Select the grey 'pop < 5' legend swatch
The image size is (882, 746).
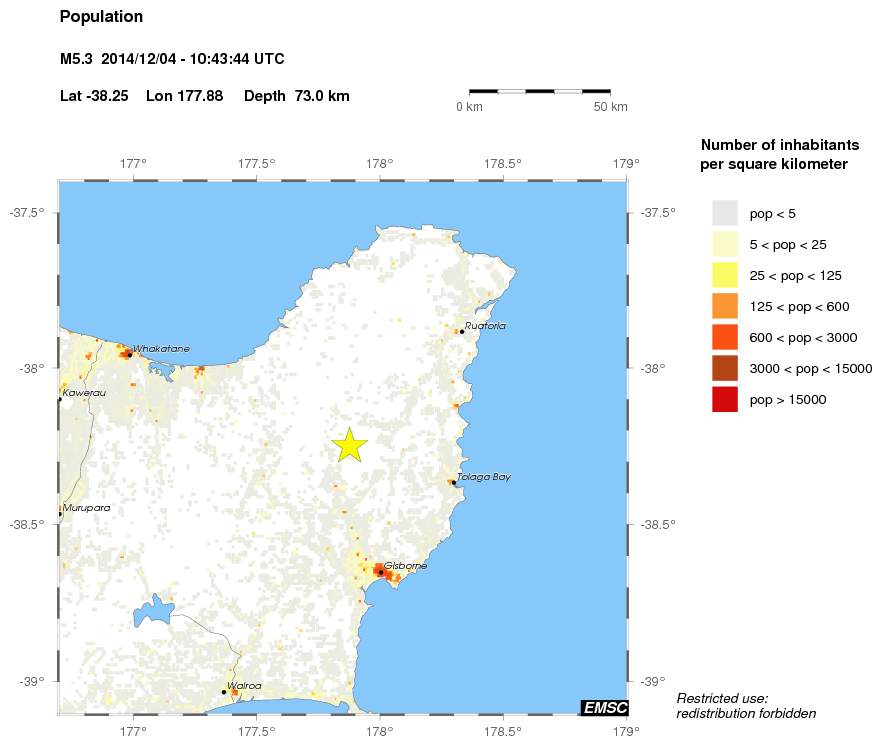click(724, 213)
